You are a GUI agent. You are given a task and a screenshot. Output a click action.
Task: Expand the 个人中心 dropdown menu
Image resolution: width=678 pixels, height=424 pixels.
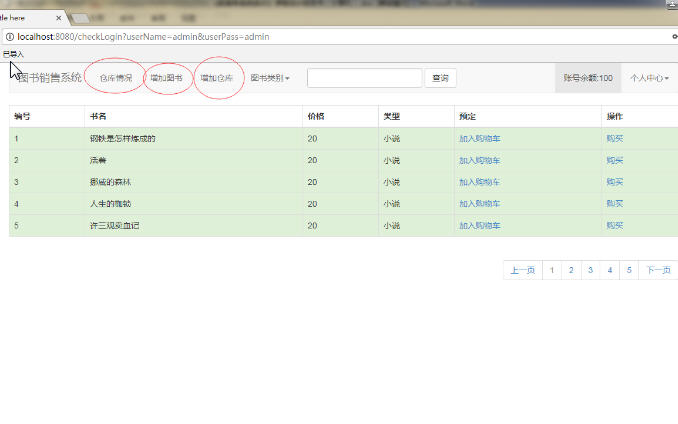pos(649,78)
